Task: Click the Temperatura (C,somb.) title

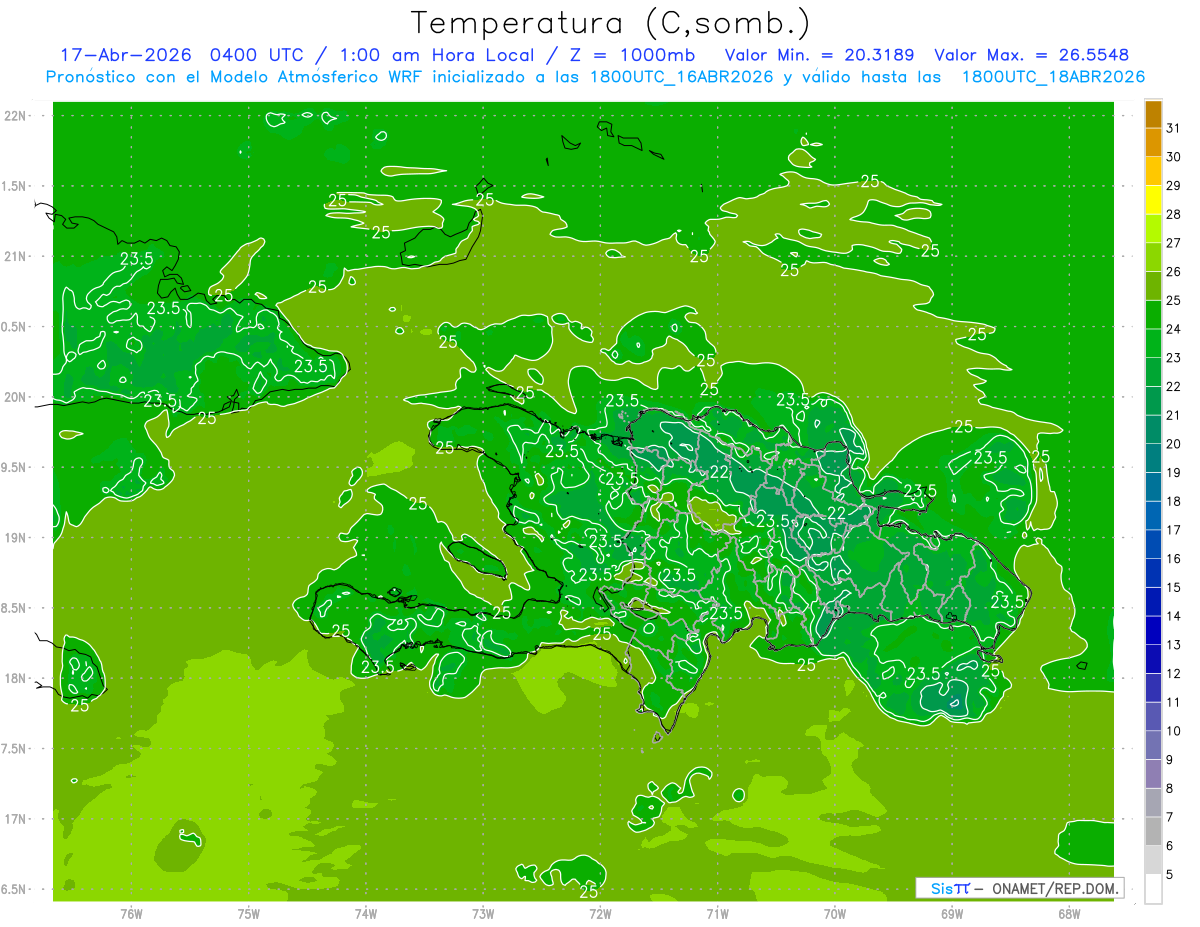Action: (x=611, y=23)
